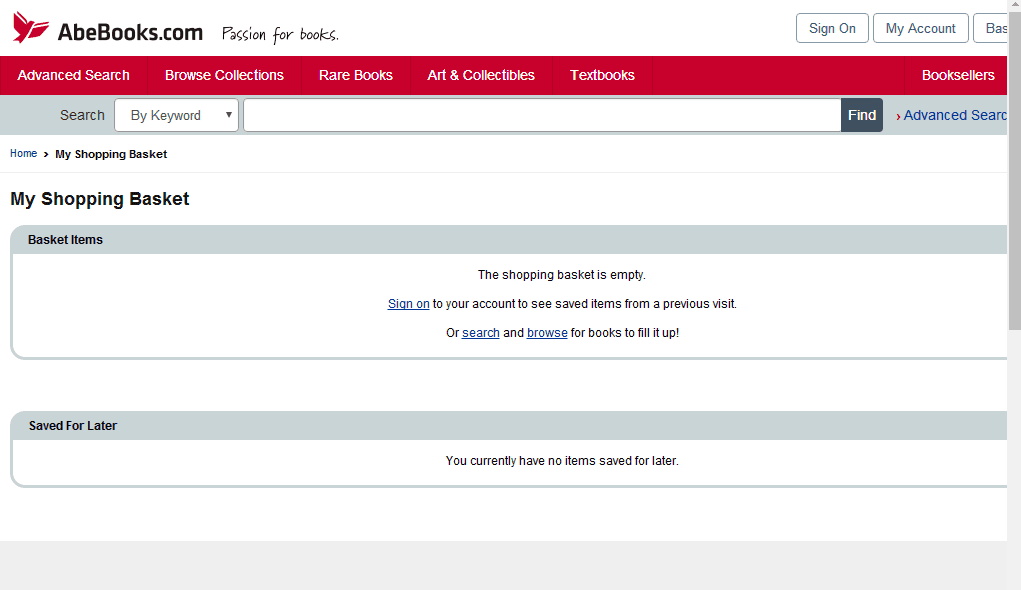
Task: Follow the search link in empty basket
Action: click(480, 333)
